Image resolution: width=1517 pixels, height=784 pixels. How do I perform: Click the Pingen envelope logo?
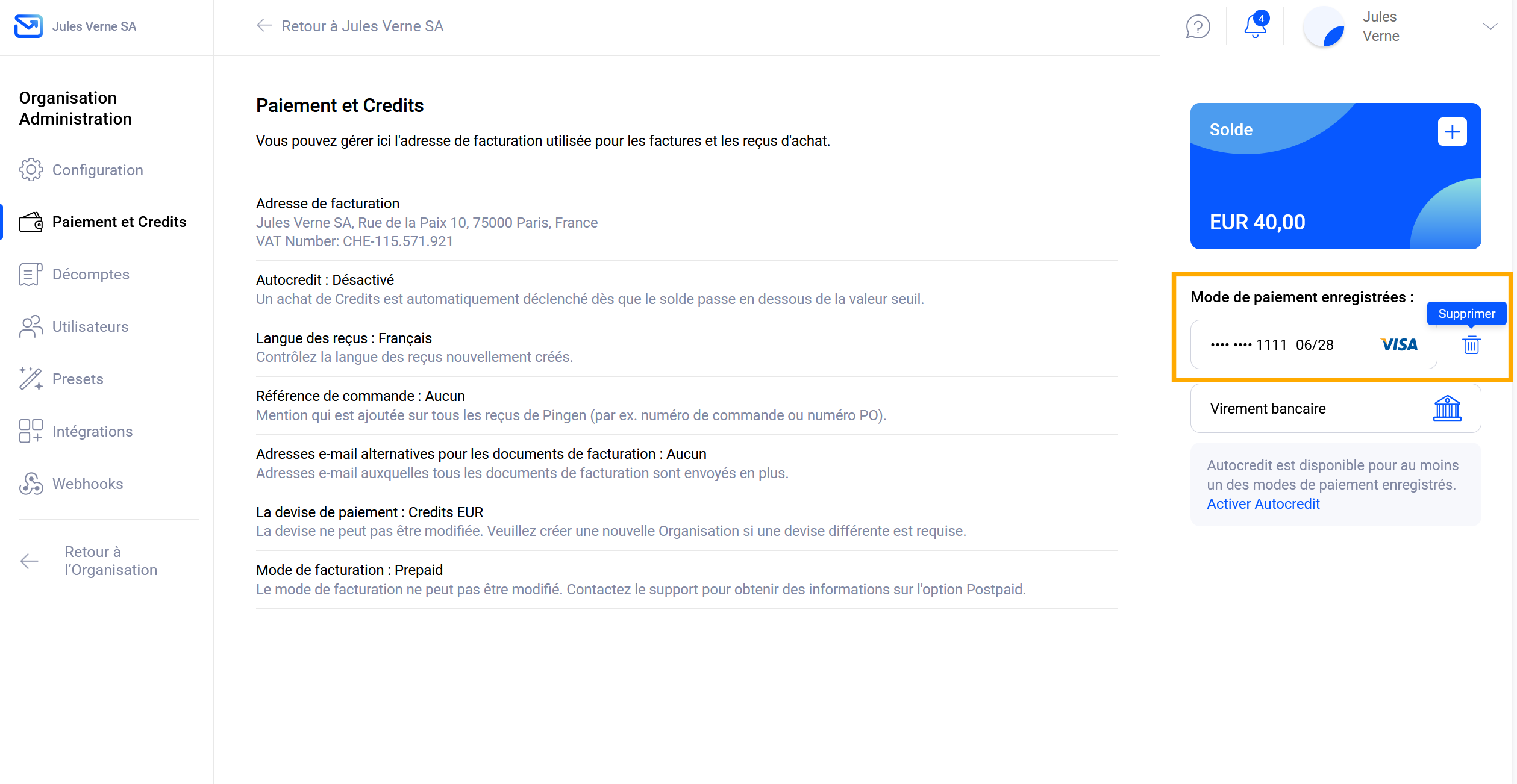point(28,26)
